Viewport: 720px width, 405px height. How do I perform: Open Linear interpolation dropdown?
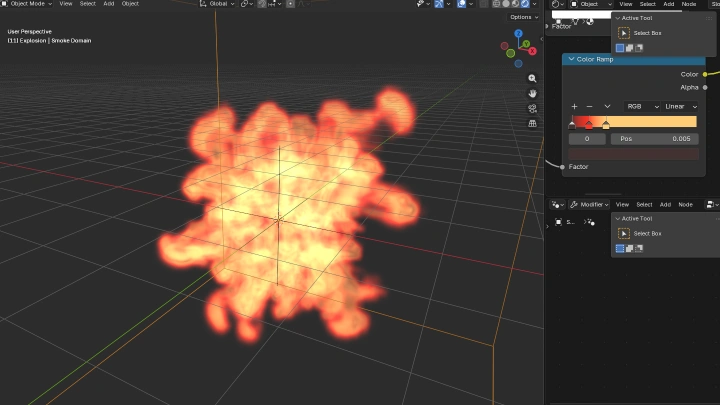(681, 107)
